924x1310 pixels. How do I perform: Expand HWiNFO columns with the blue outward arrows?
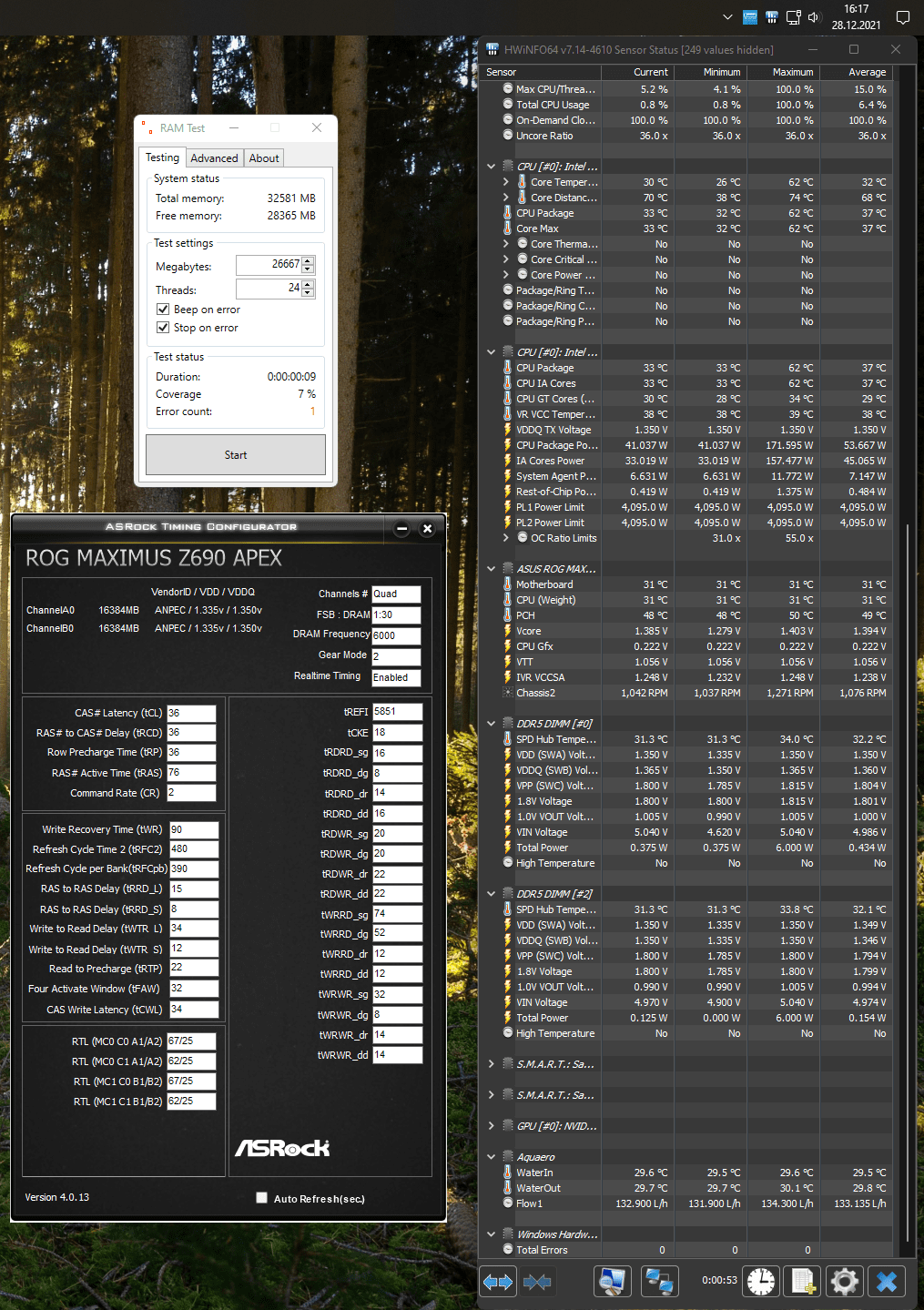coord(498,1282)
